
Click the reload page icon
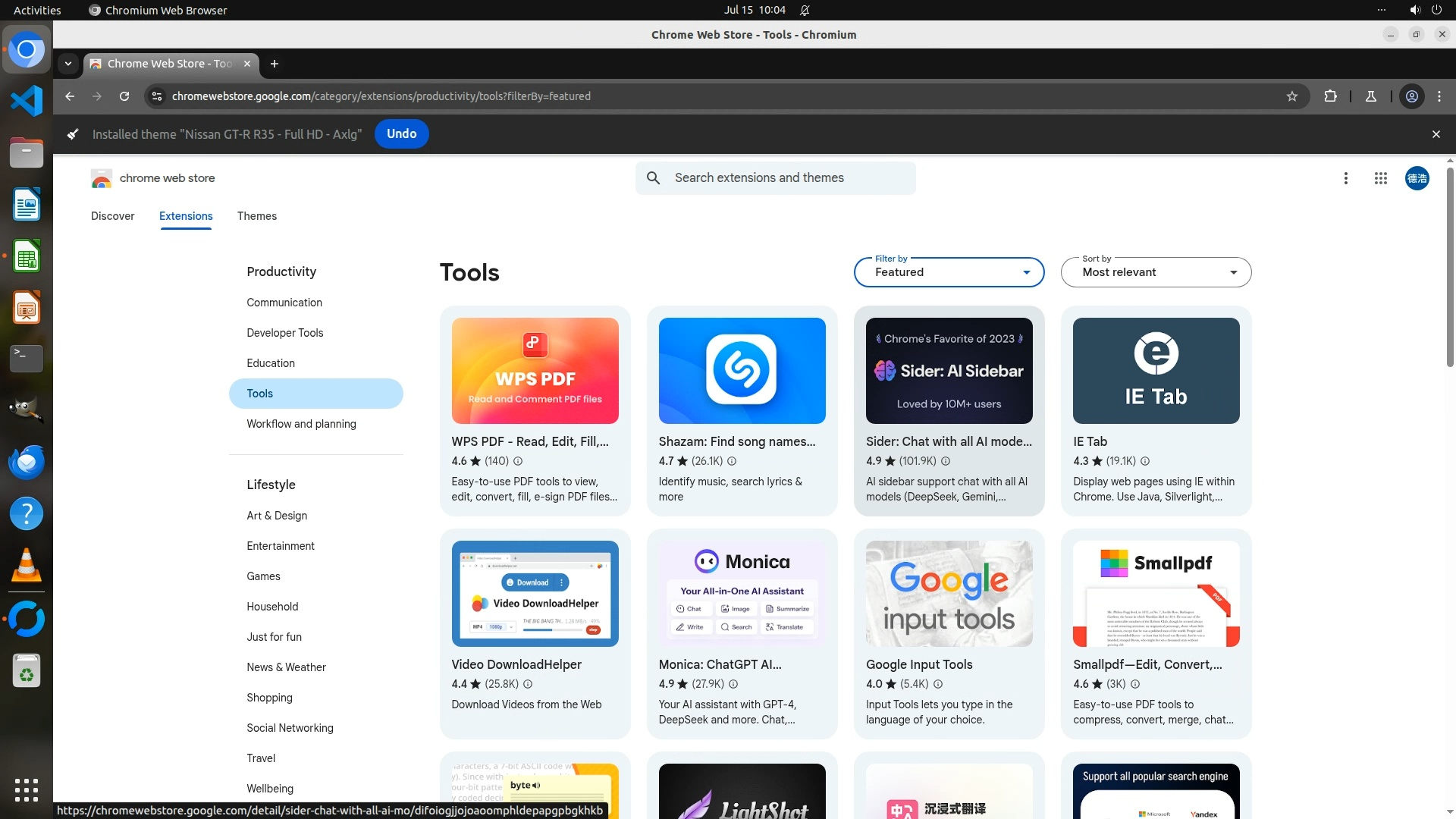coord(124,96)
